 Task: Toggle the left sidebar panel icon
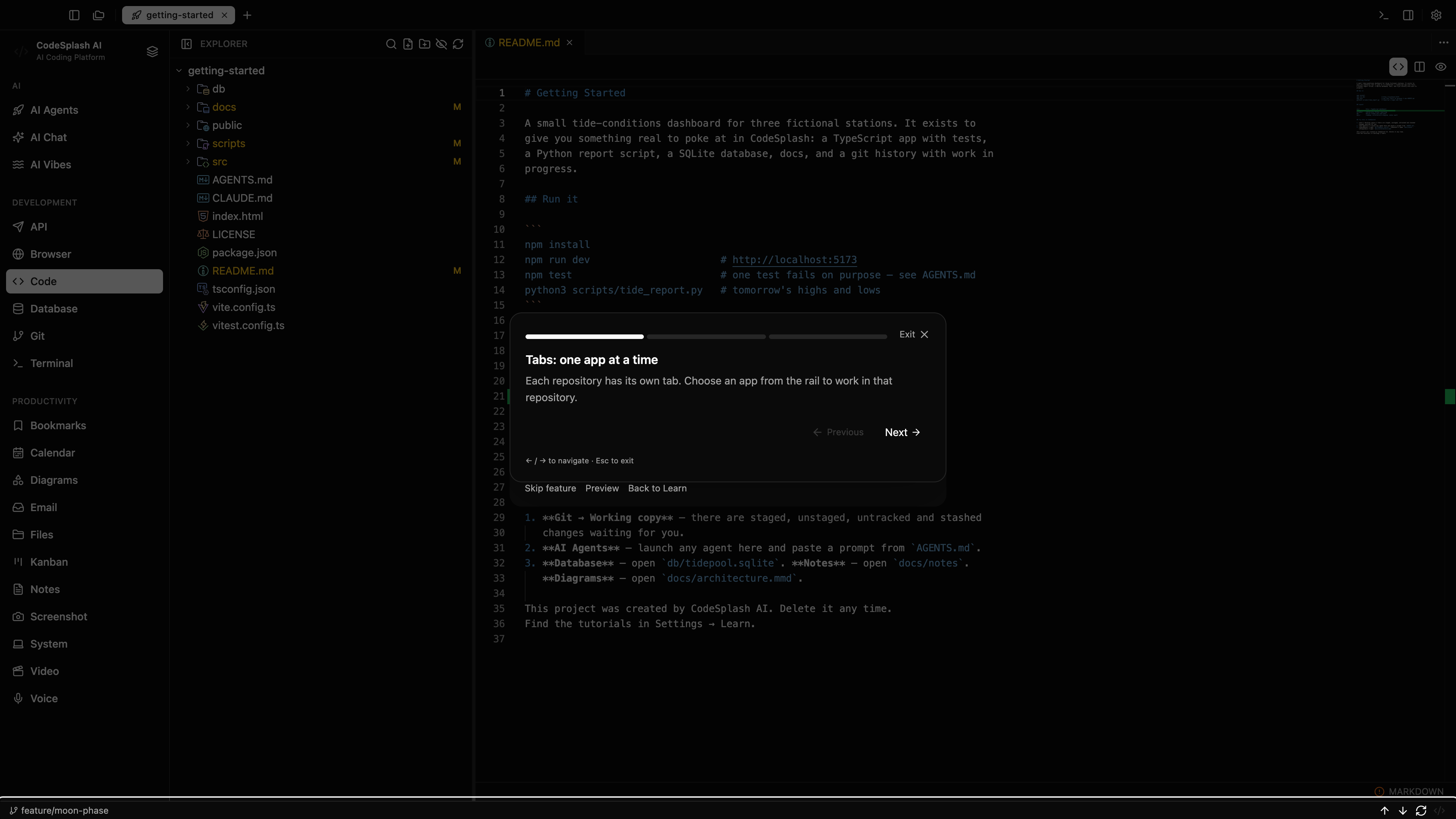point(74,15)
